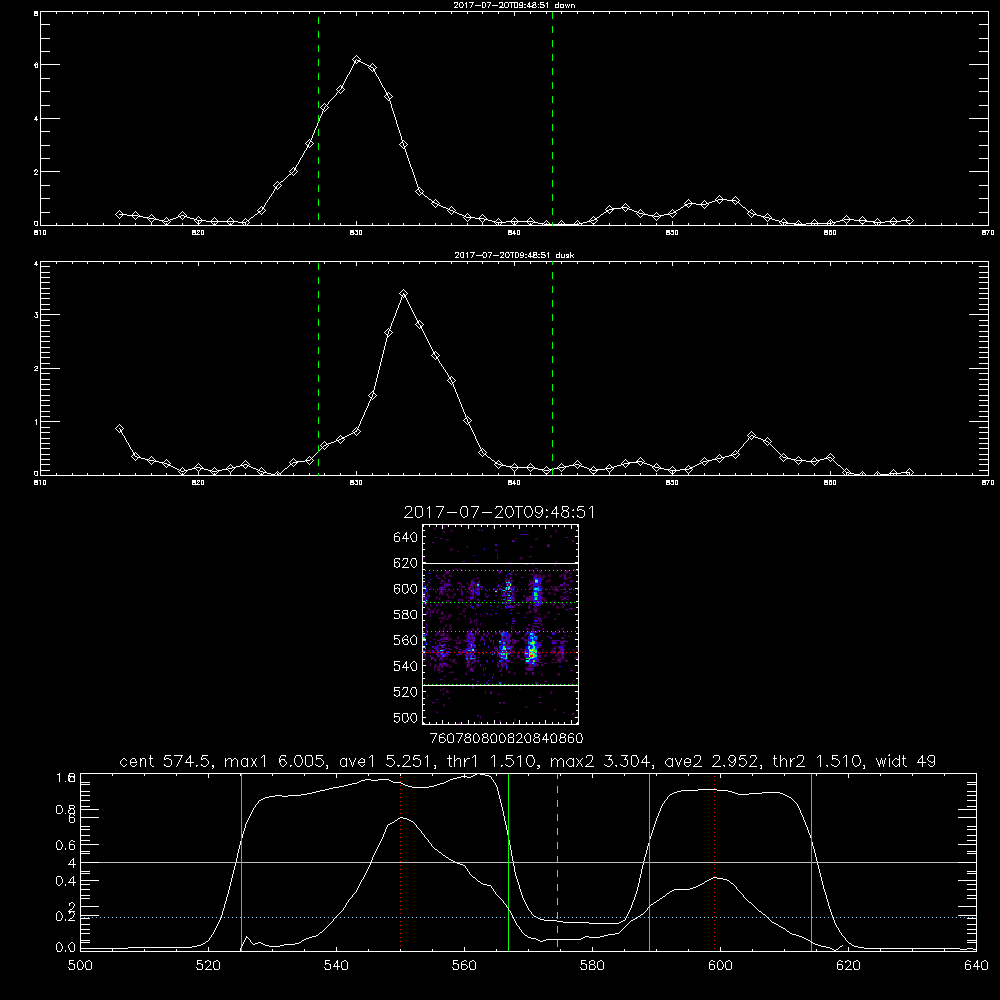The image size is (1000, 1000).
Task: Click the orange dashed center line in bottom plot
Action: pyautogui.click(x=557, y=861)
